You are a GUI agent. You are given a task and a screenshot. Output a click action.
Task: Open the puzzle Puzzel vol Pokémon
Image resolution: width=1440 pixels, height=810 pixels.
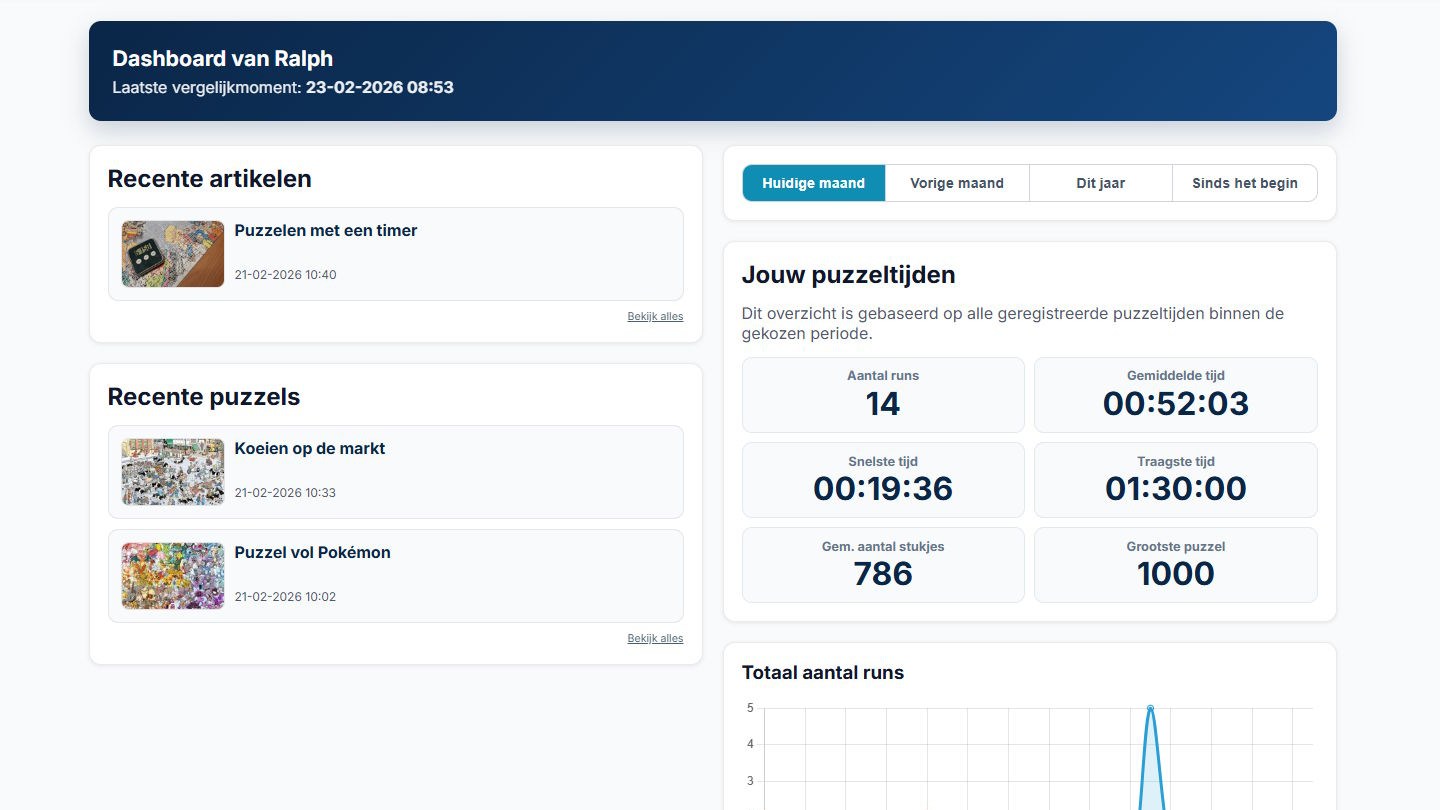[x=312, y=552]
